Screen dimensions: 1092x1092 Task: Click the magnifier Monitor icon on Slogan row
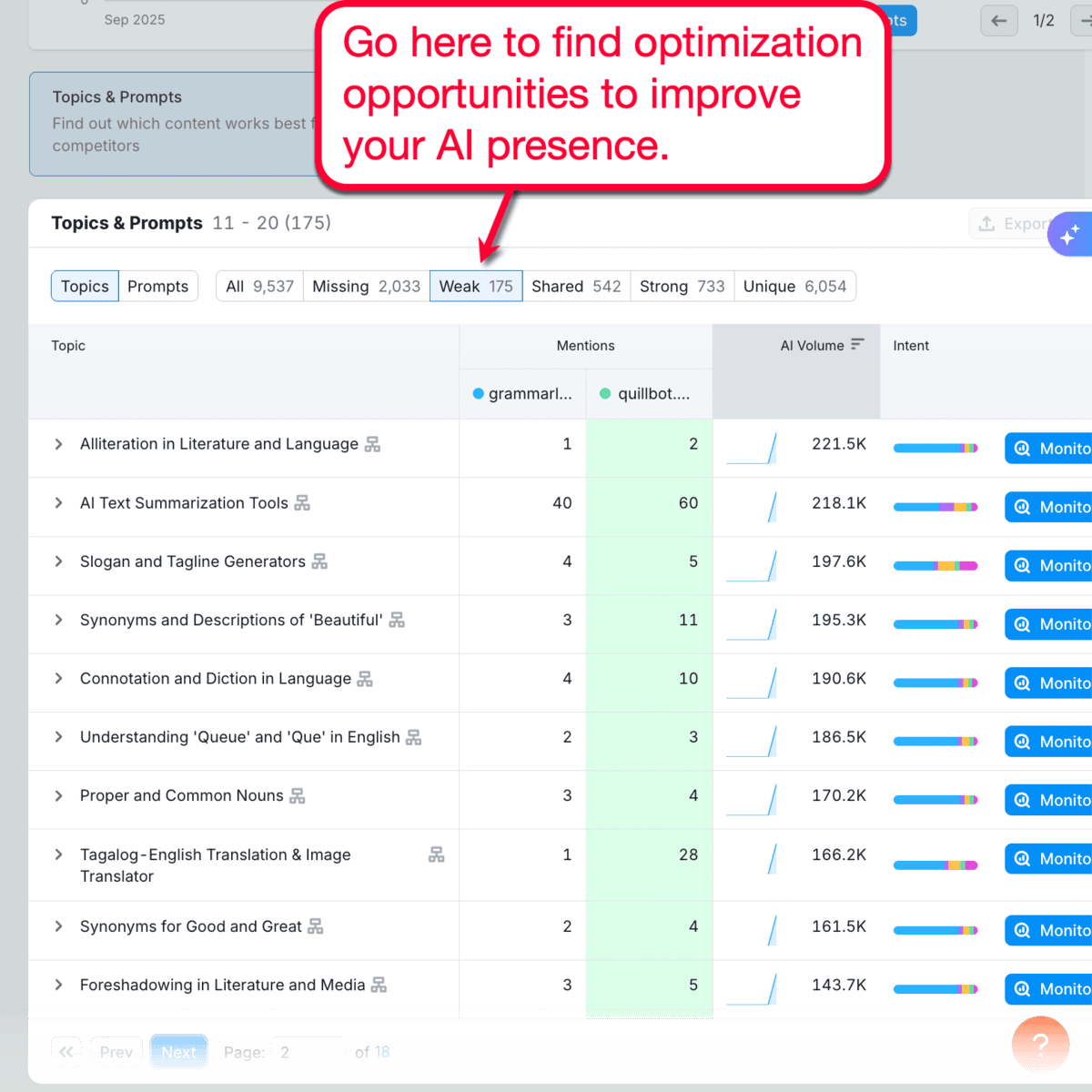[x=1021, y=565]
